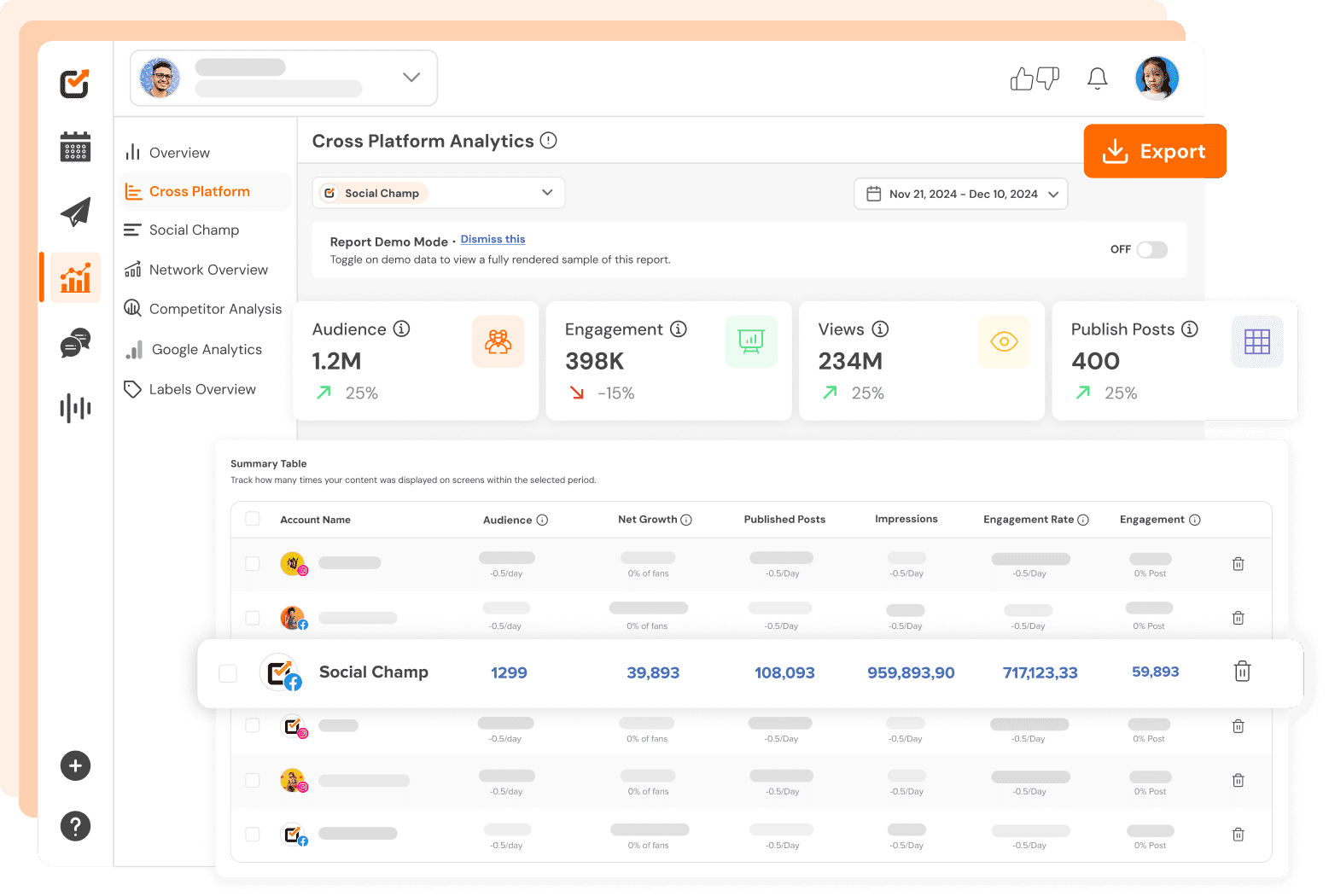Image resolution: width=1329 pixels, height=896 pixels.
Task: Select the header checkbox in summary table
Action: [253, 519]
